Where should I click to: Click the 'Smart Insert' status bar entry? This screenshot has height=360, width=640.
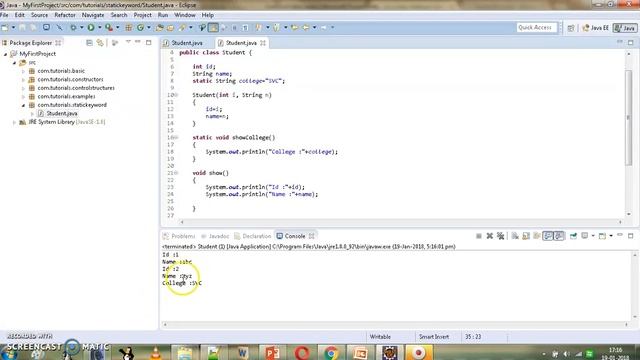tap(434, 337)
